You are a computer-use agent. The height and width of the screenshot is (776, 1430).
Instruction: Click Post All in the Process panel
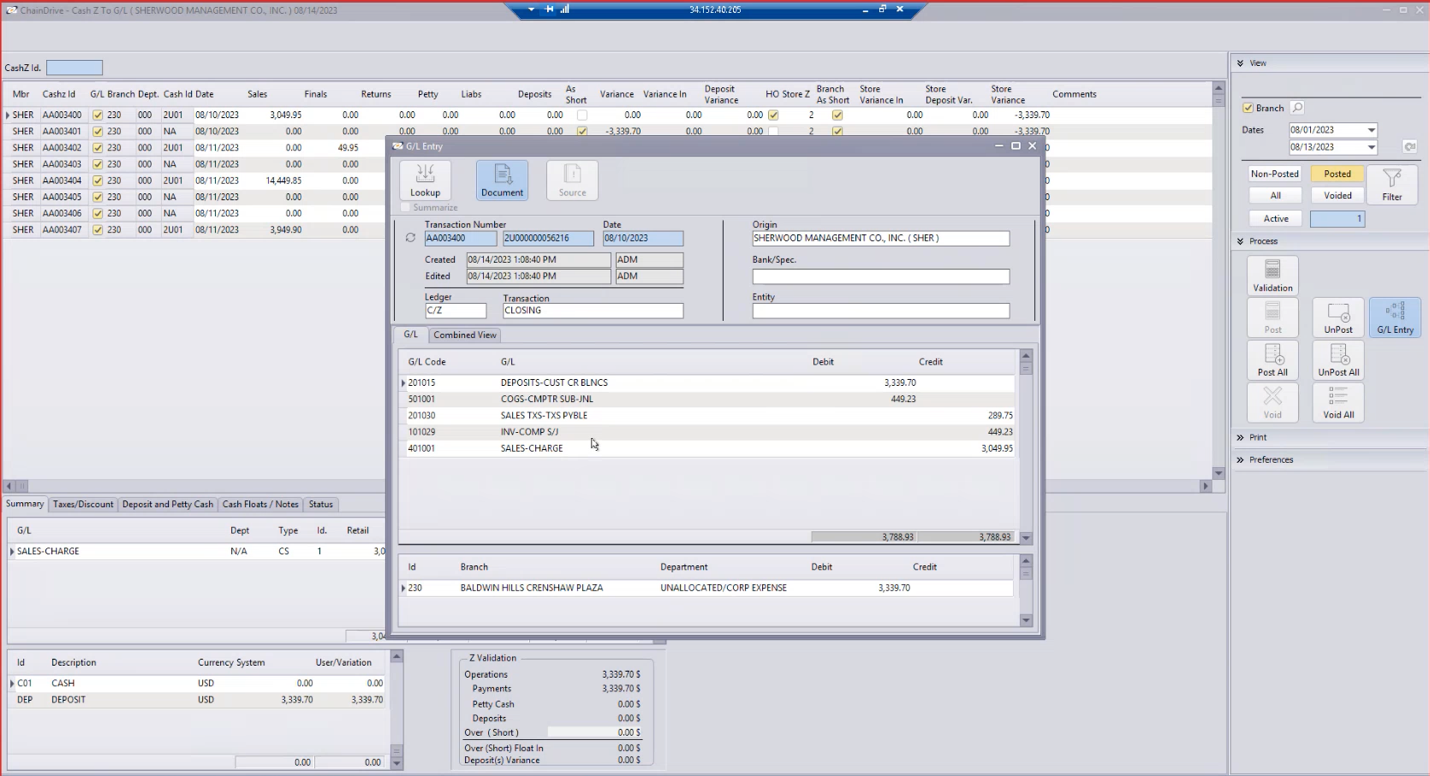[x=1272, y=360]
